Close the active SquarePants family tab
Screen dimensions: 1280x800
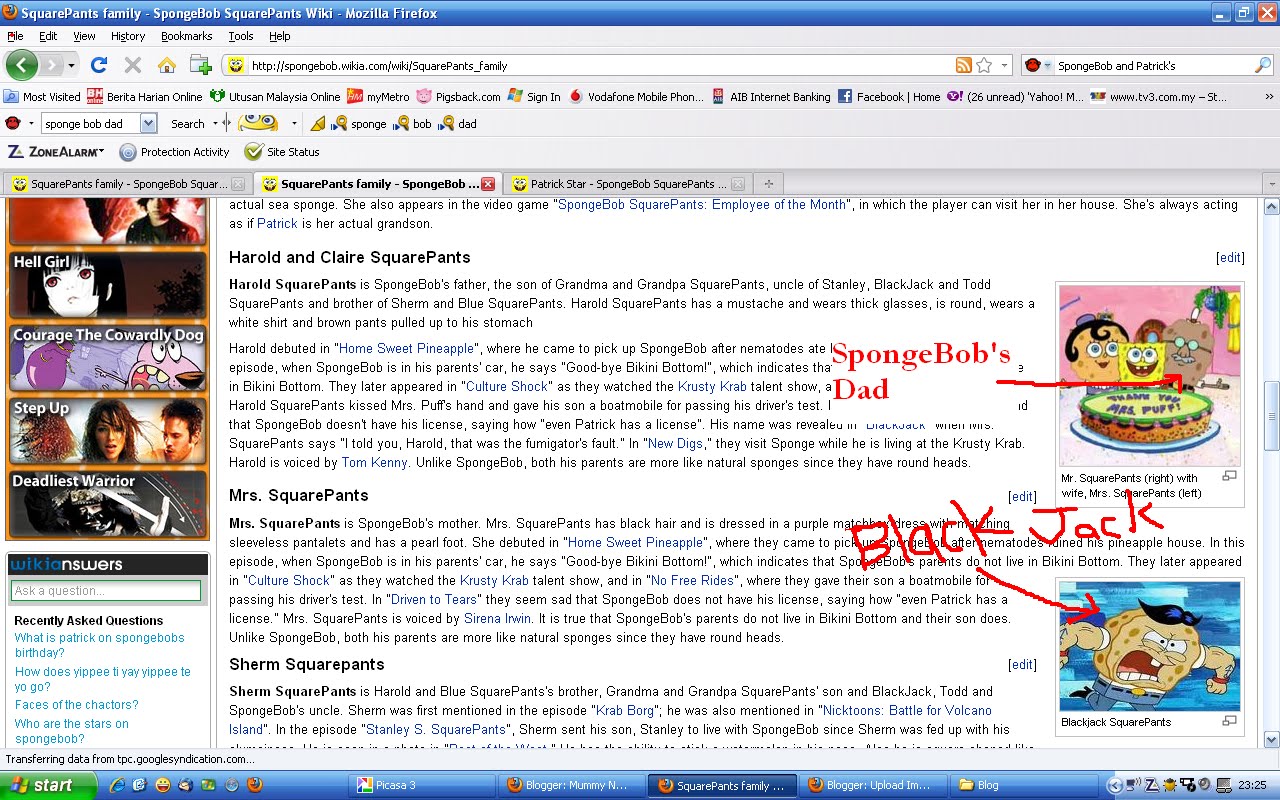(x=488, y=184)
